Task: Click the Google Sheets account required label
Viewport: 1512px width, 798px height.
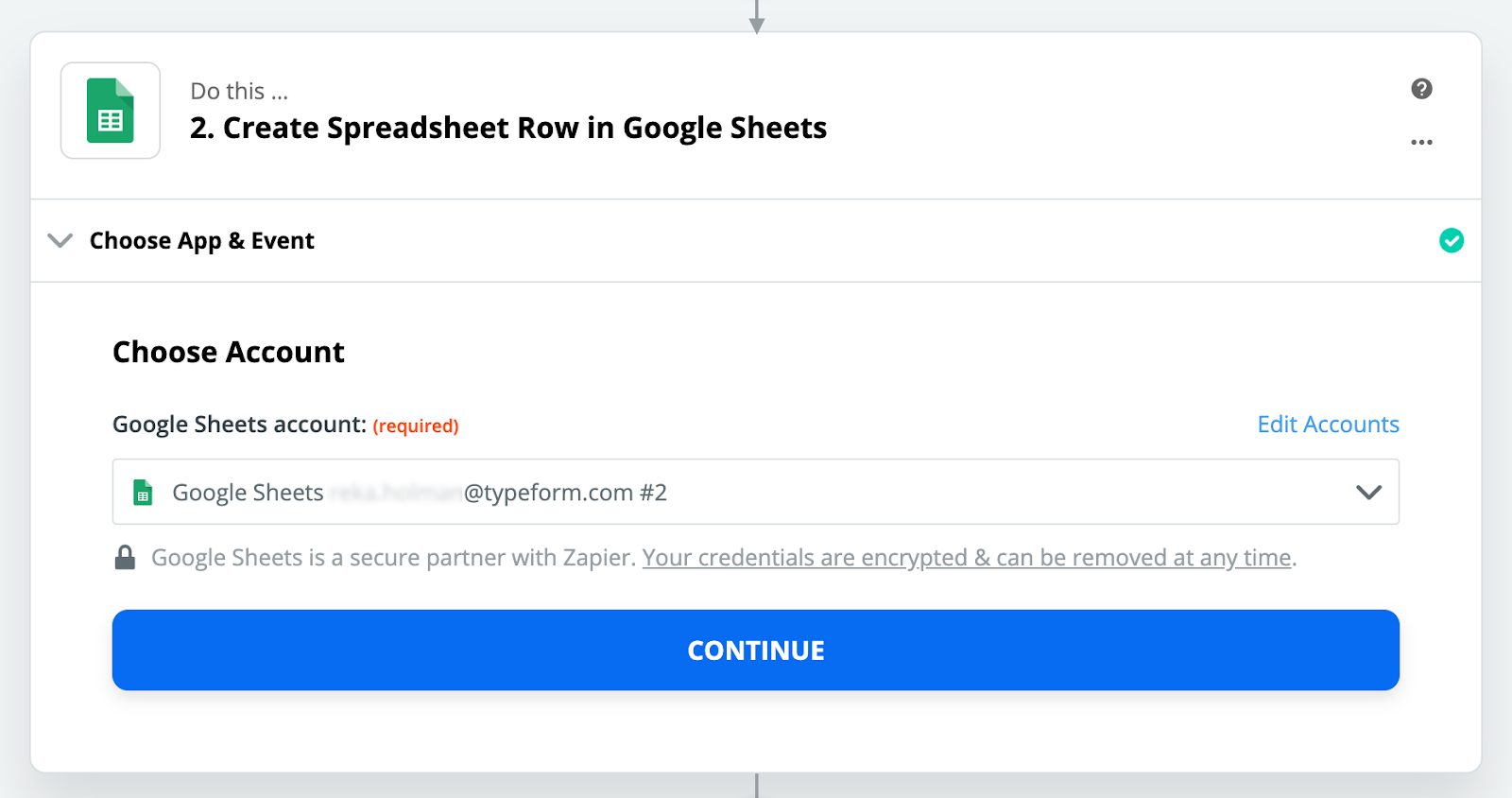Action: click(285, 425)
